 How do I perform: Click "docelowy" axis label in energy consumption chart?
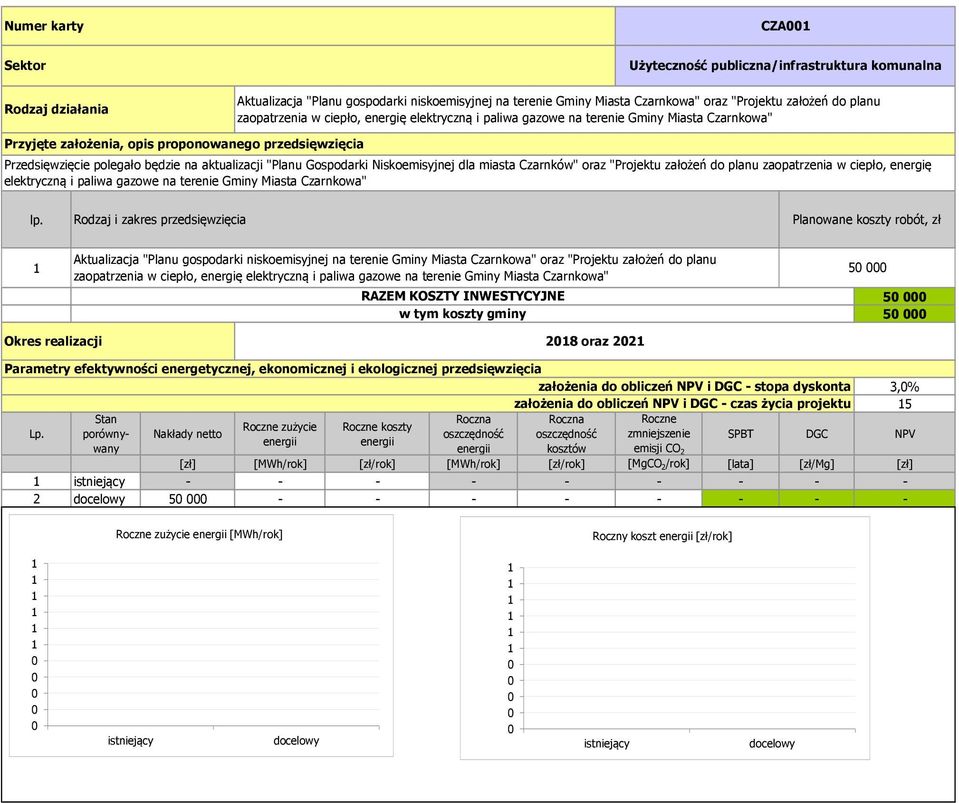pos(296,741)
